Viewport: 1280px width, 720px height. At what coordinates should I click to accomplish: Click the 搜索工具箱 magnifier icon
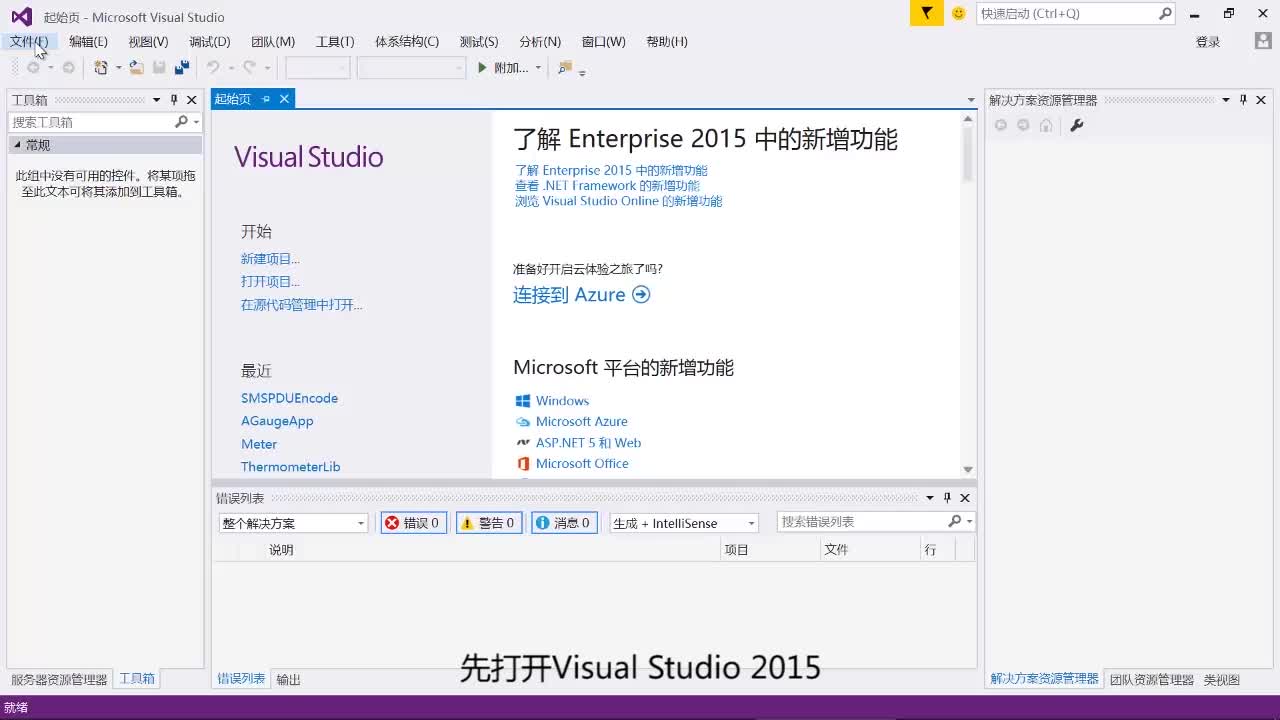[181, 122]
